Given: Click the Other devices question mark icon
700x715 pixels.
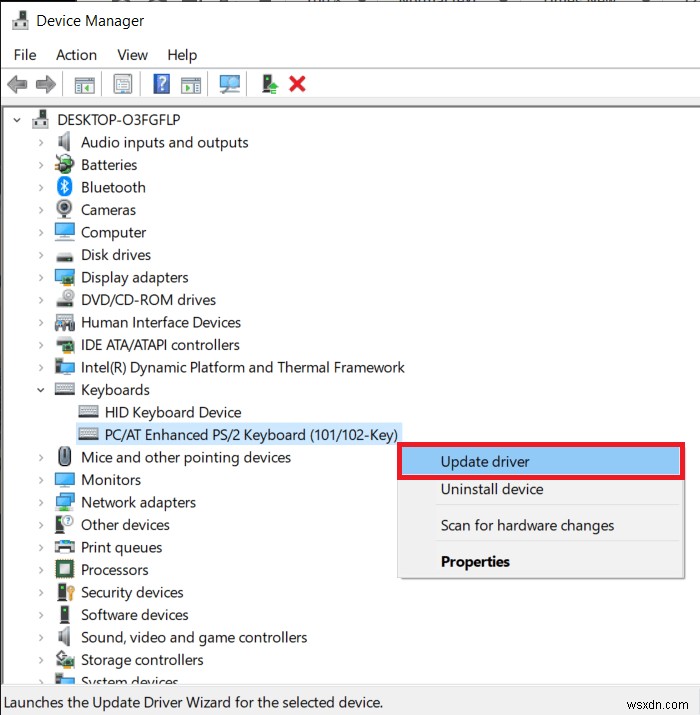Looking at the screenshot, I should [64, 524].
